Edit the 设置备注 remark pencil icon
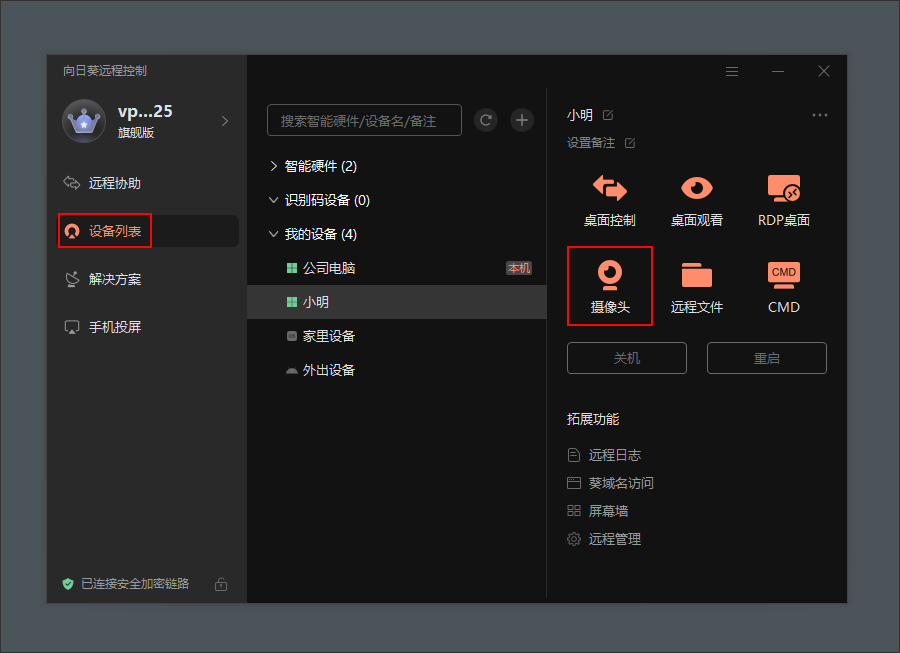 click(x=630, y=143)
